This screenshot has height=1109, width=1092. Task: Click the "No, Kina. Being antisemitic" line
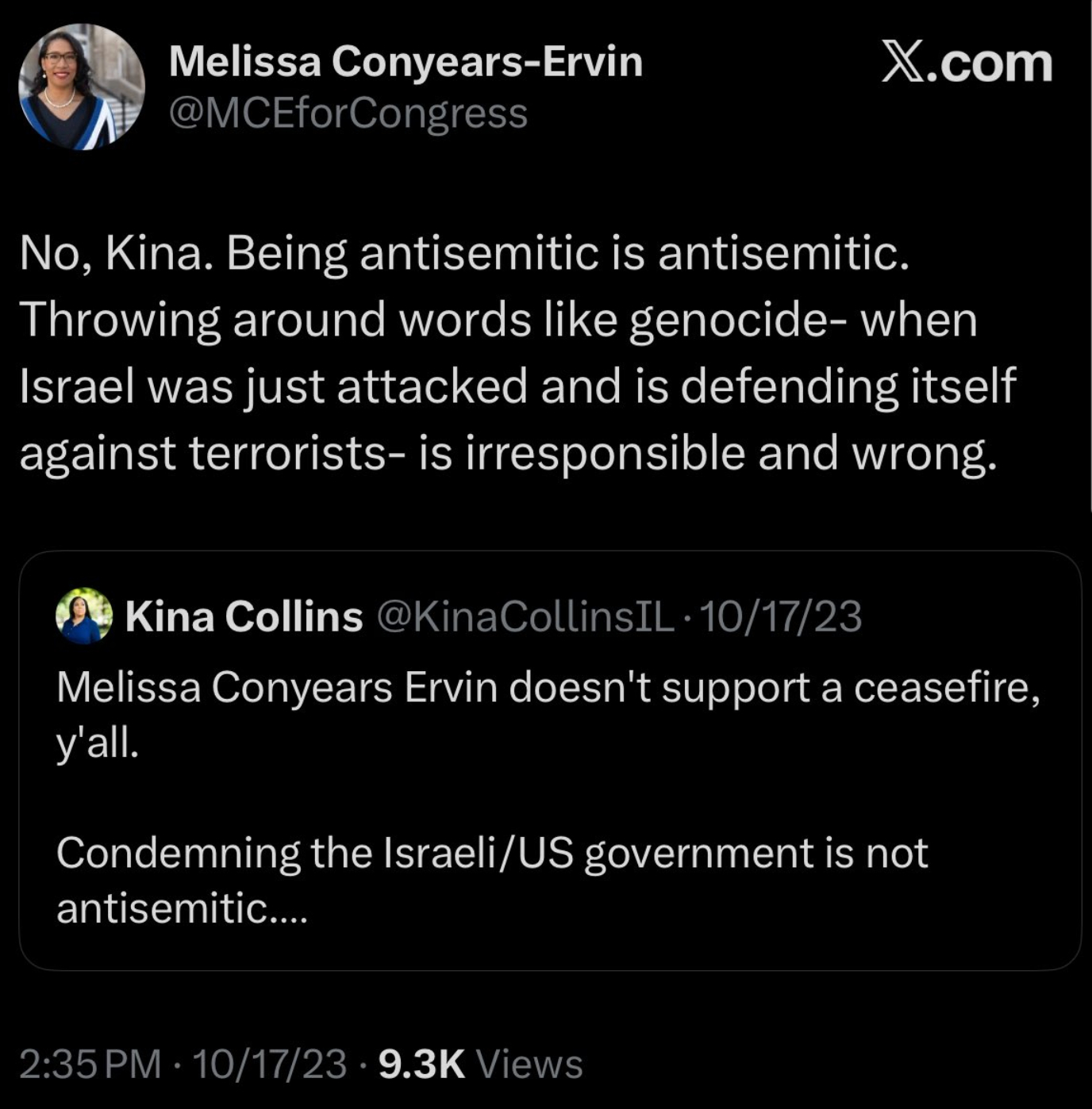(464, 254)
